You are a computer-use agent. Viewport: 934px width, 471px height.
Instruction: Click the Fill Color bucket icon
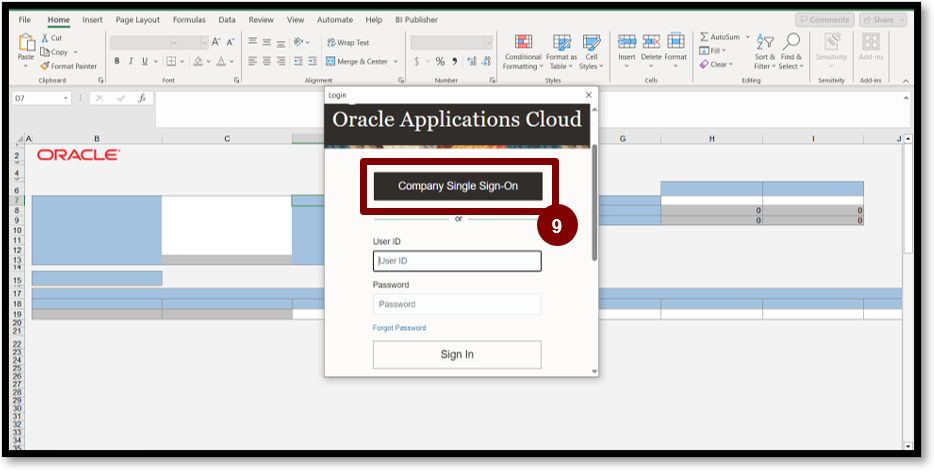198,61
